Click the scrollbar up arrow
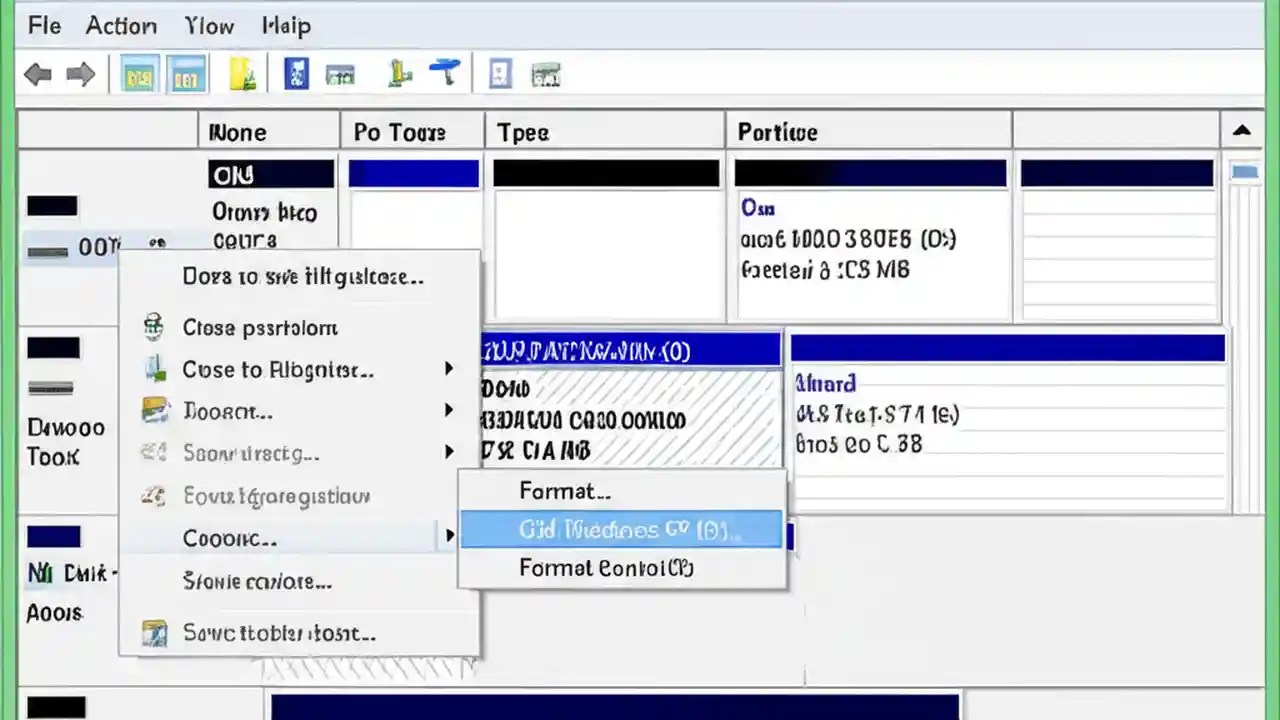Screen dimensions: 1280x720 1242,130
